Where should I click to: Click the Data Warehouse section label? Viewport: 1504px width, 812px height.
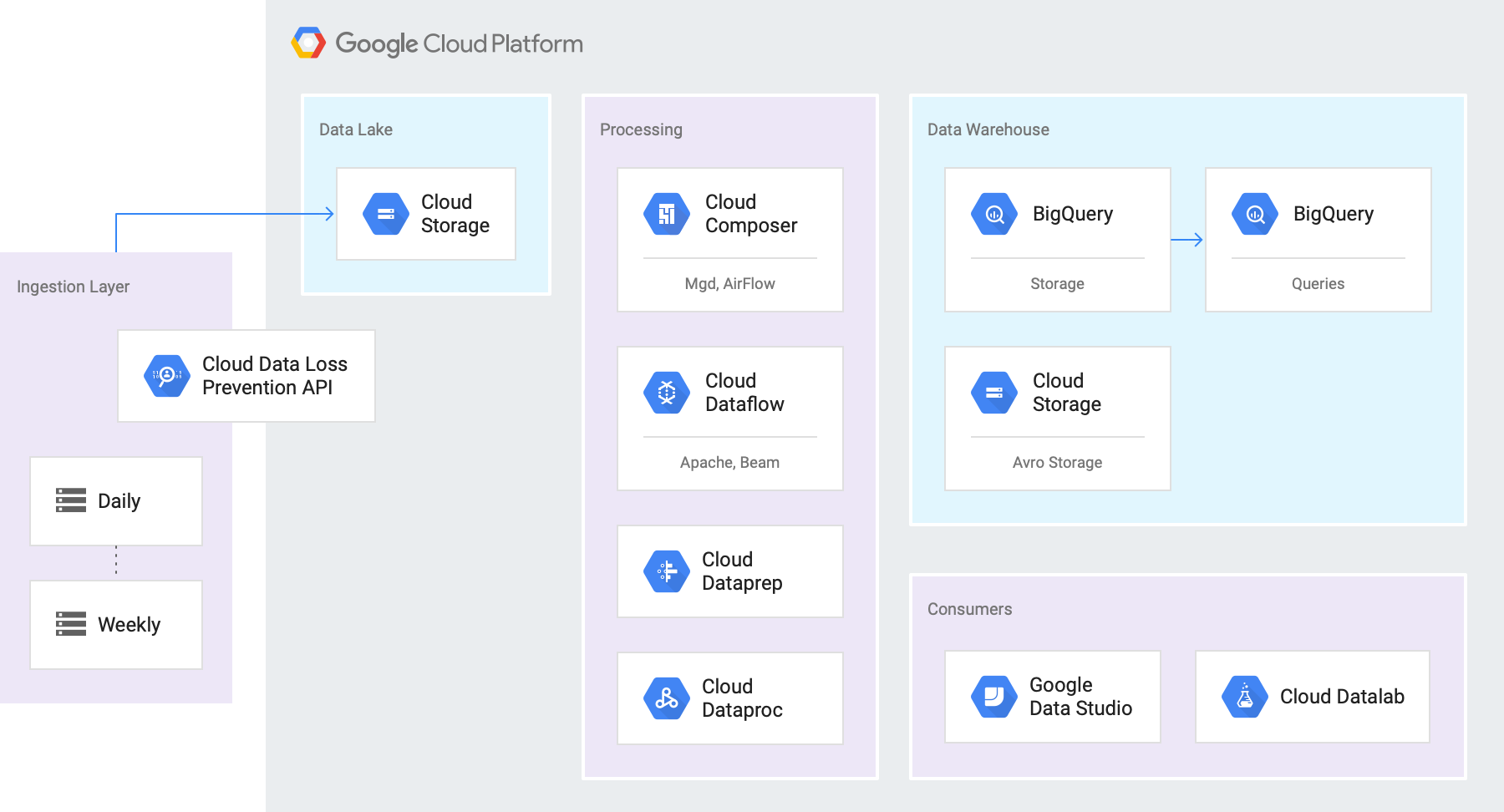[x=988, y=129]
